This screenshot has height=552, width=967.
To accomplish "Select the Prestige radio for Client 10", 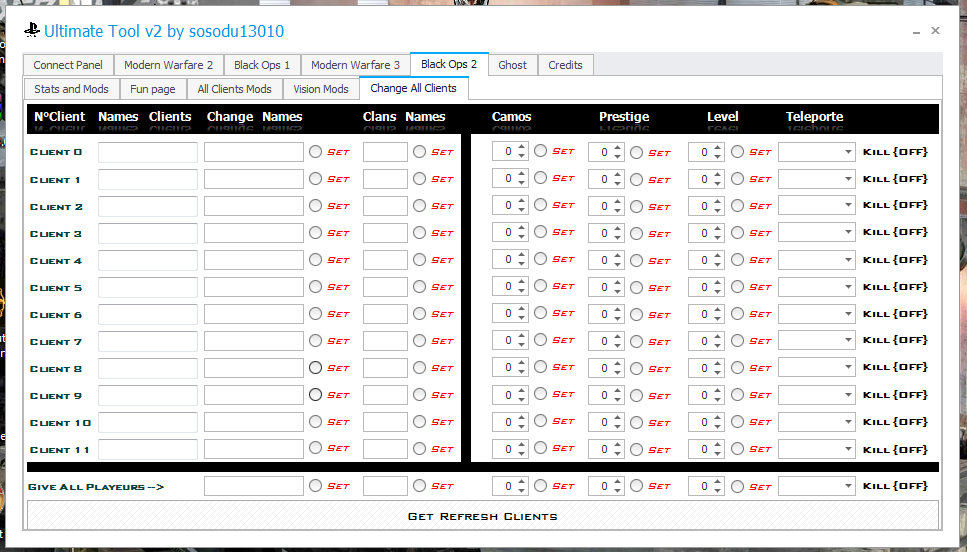I will (x=636, y=422).
